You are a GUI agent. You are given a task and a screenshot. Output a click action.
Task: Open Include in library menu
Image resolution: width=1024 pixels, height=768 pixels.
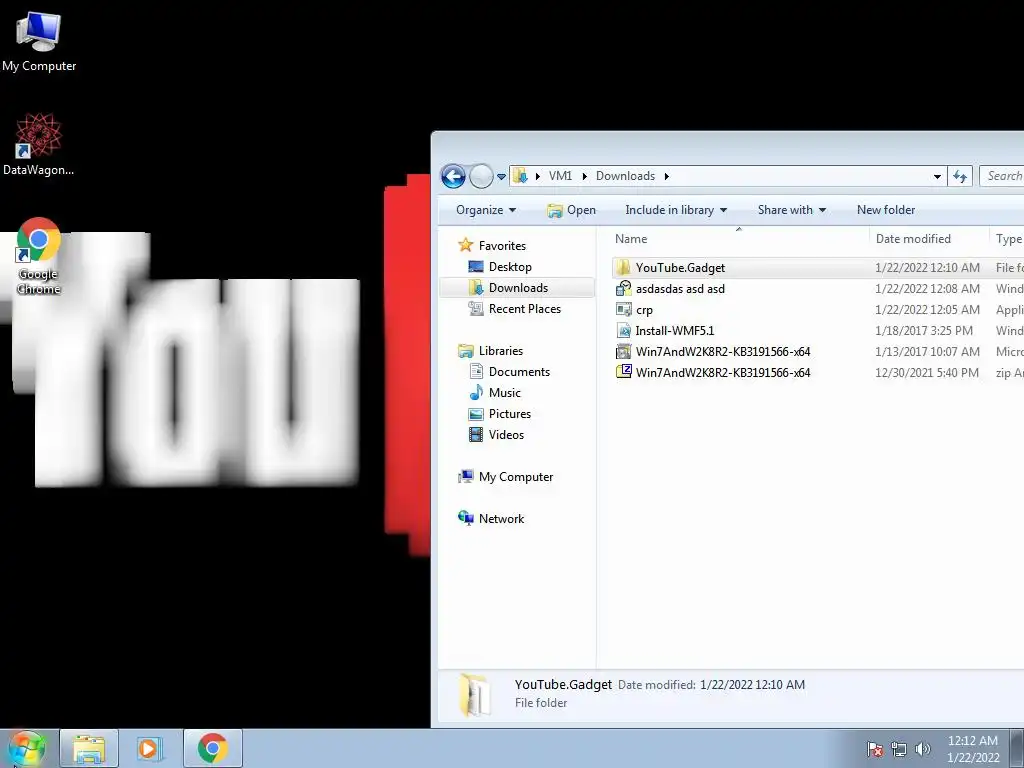(676, 210)
